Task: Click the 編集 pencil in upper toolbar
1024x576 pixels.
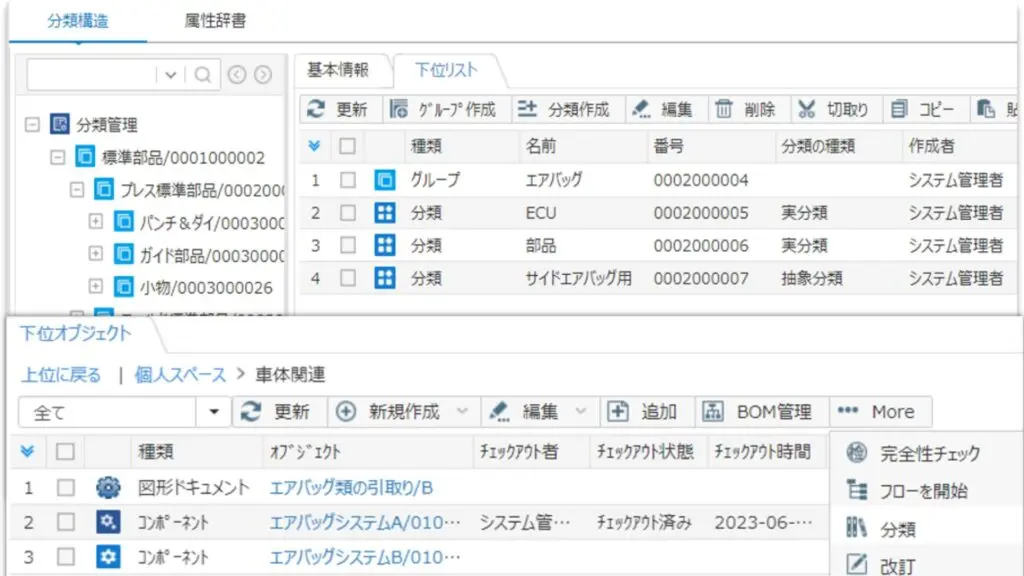Action: 641,109
